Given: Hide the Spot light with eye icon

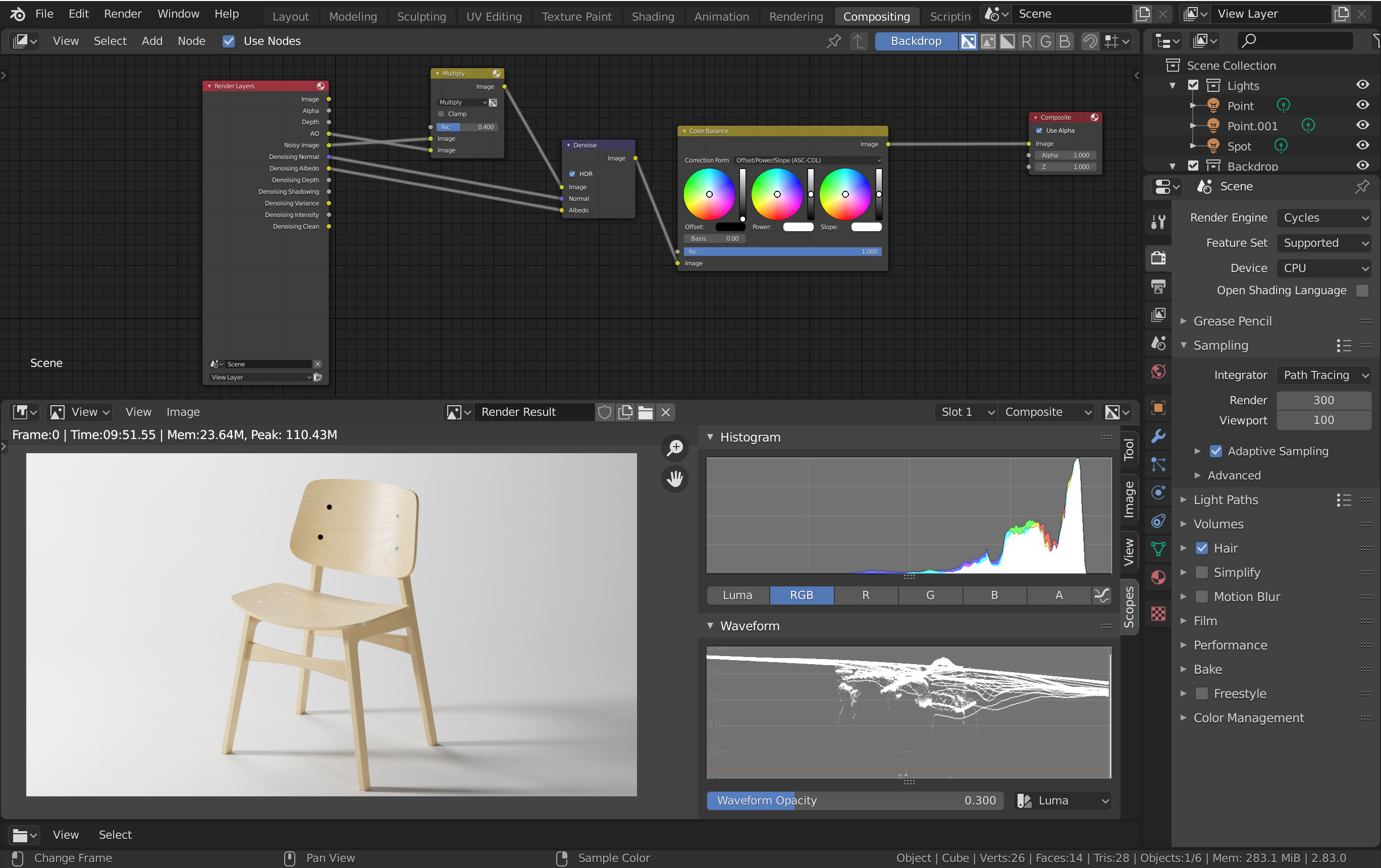Looking at the screenshot, I should pos(1362,146).
